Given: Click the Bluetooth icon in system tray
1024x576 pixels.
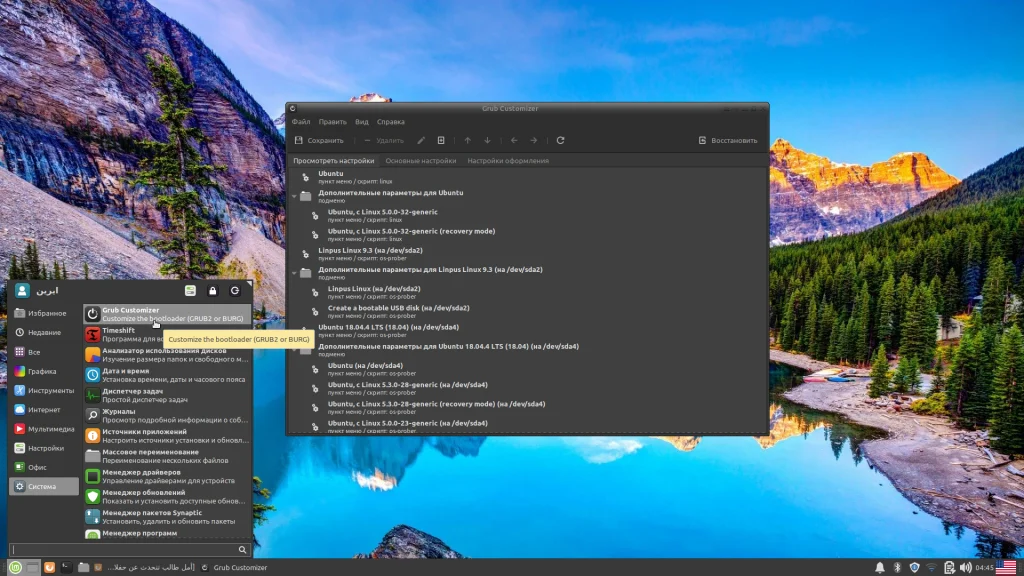Looking at the screenshot, I should point(897,568).
